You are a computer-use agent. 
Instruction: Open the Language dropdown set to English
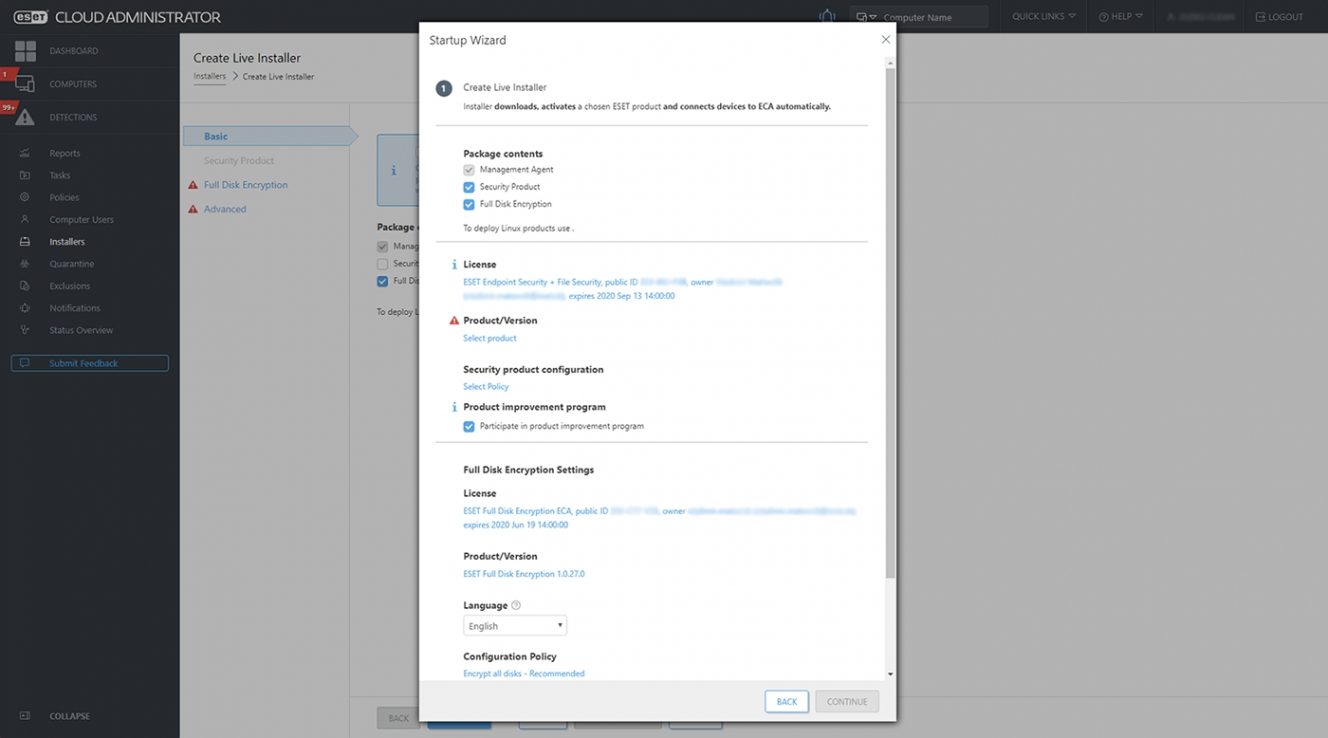tap(515, 626)
